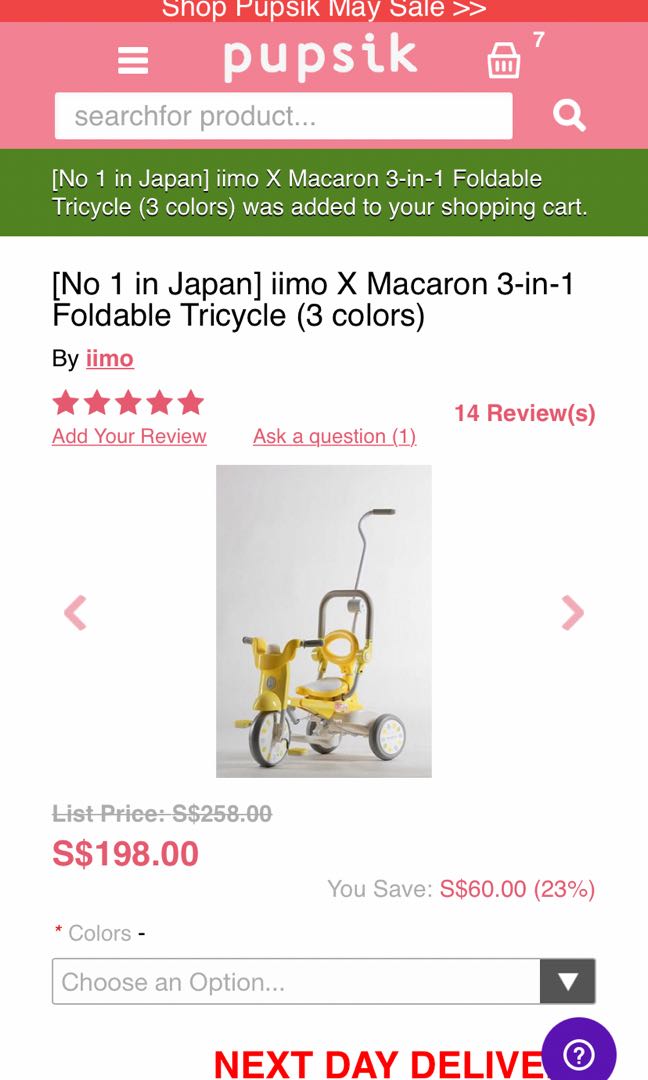The image size is (648, 1080).
Task: Open the help question mark bubble
Action: (578, 1053)
